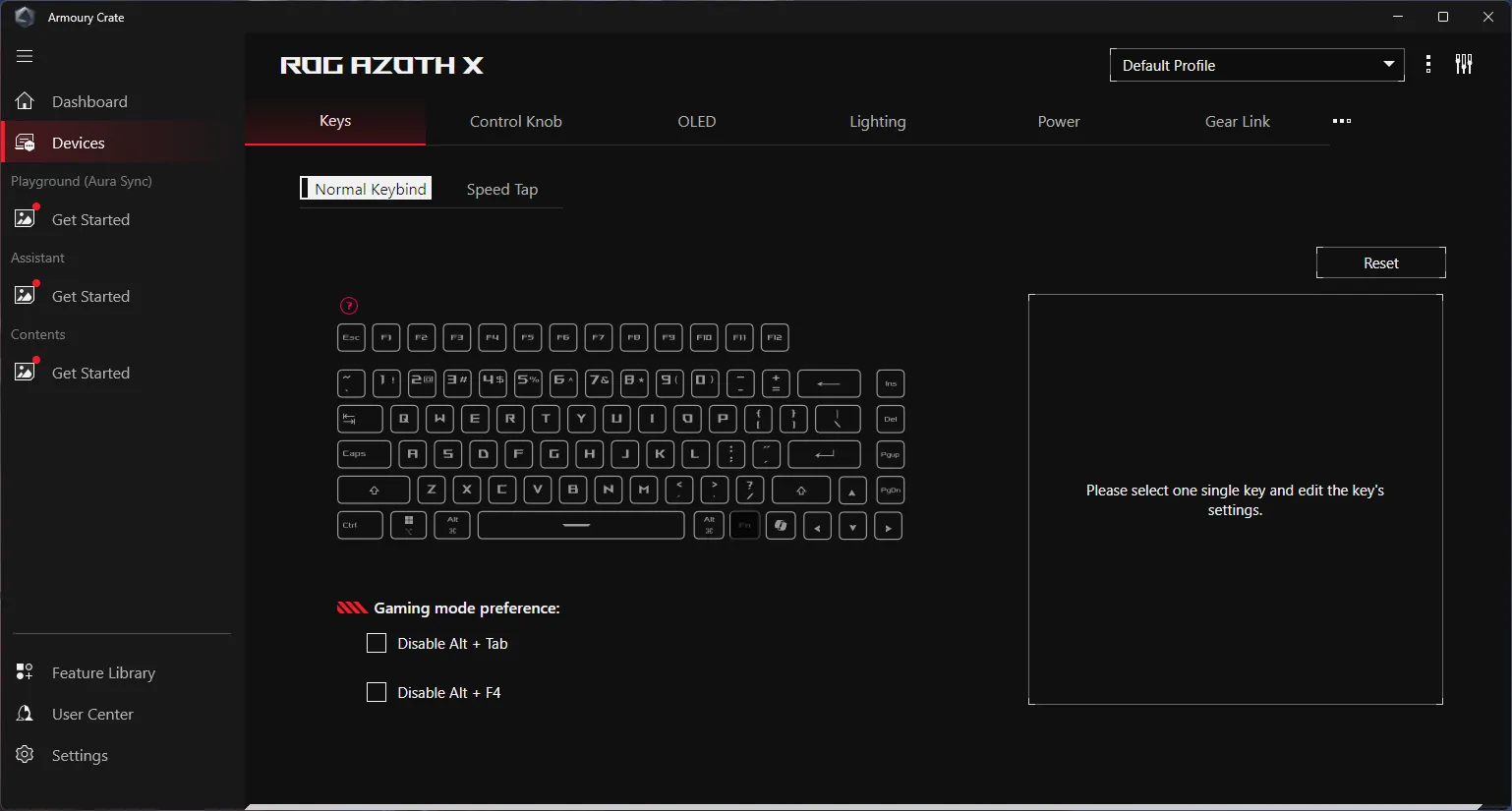Open Settings with the gear icon
This screenshot has height=811, width=1512.
[x=25, y=755]
